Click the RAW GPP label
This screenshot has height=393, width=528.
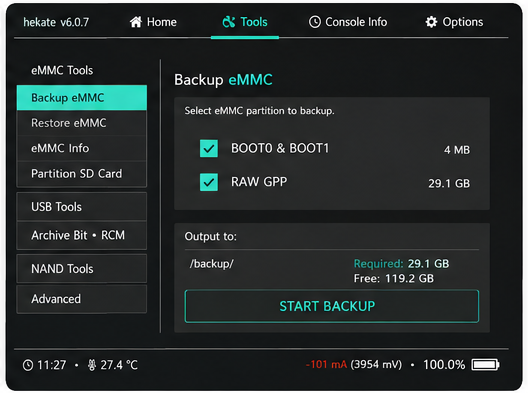pyautogui.click(x=259, y=182)
